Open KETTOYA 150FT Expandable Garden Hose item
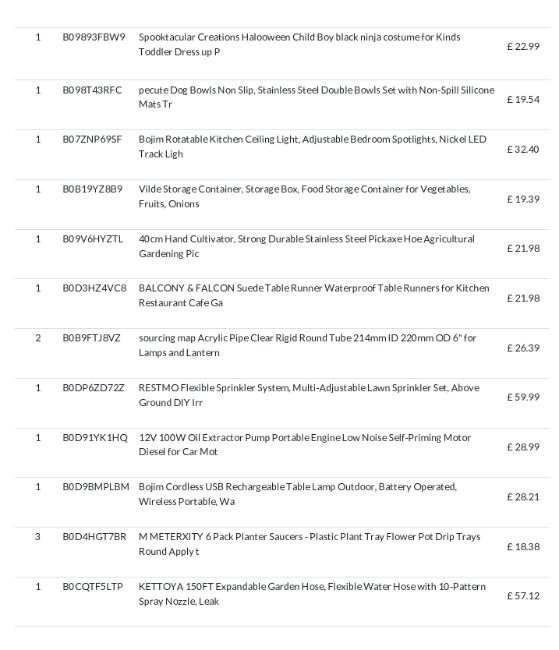559x650 pixels. tap(312, 594)
